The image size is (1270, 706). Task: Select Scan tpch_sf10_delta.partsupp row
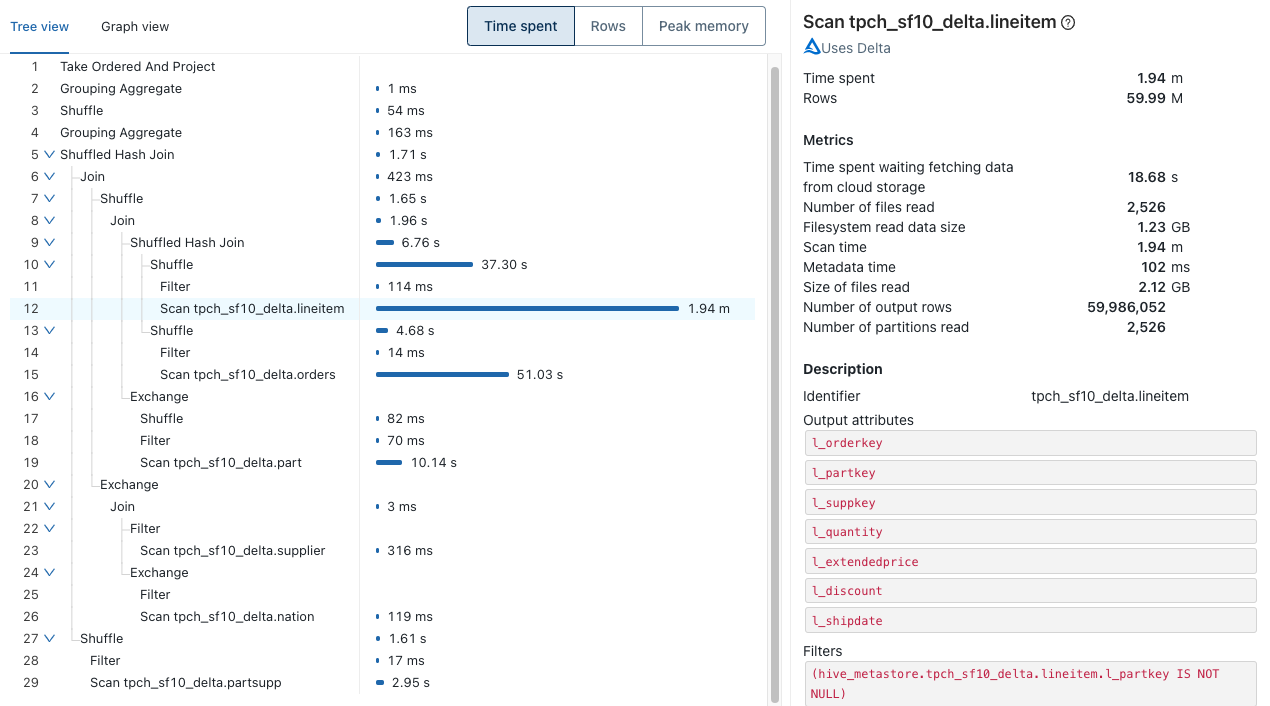pos(185,683)
